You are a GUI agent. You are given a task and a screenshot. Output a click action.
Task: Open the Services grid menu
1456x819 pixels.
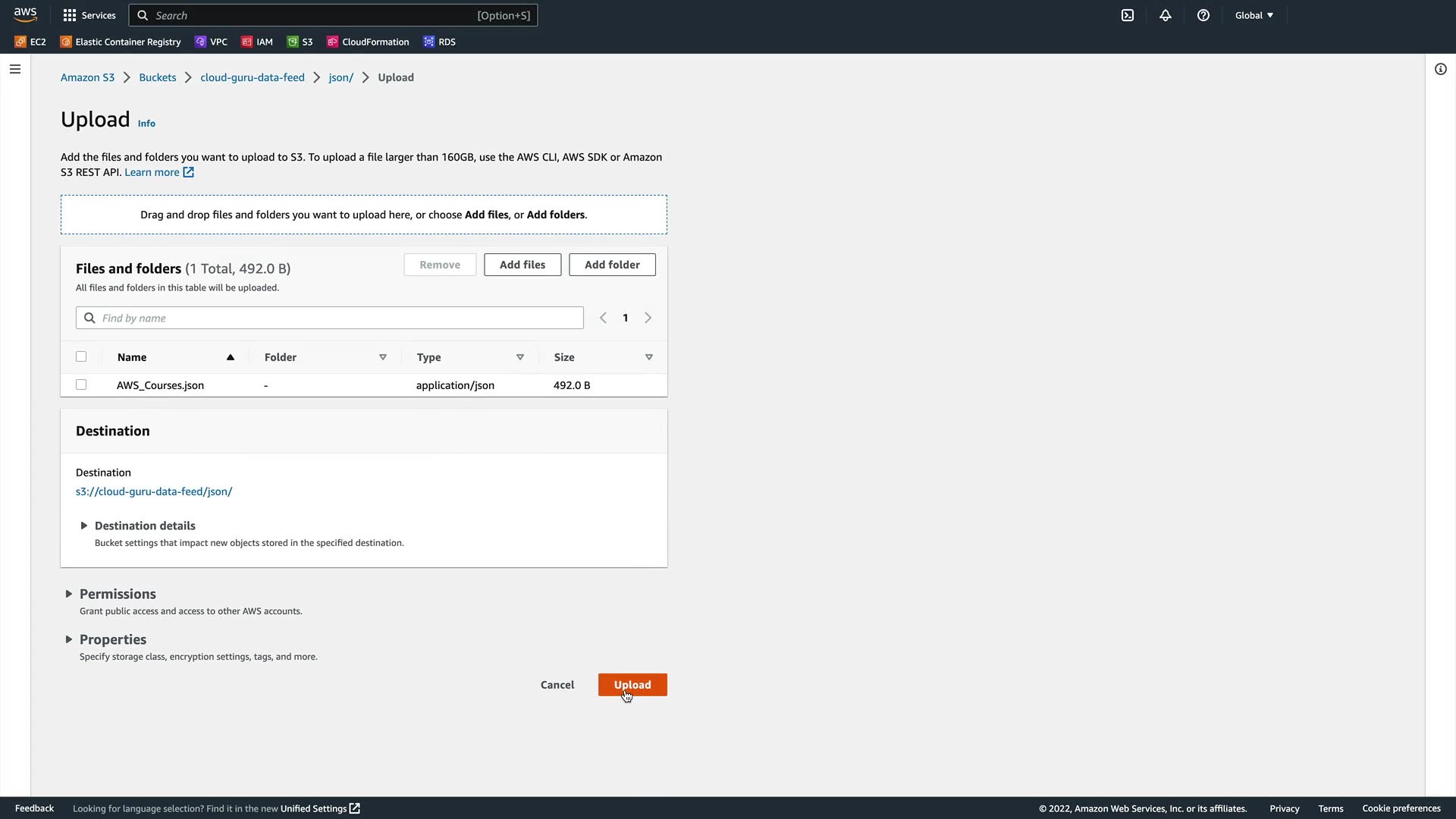[89, 15]
